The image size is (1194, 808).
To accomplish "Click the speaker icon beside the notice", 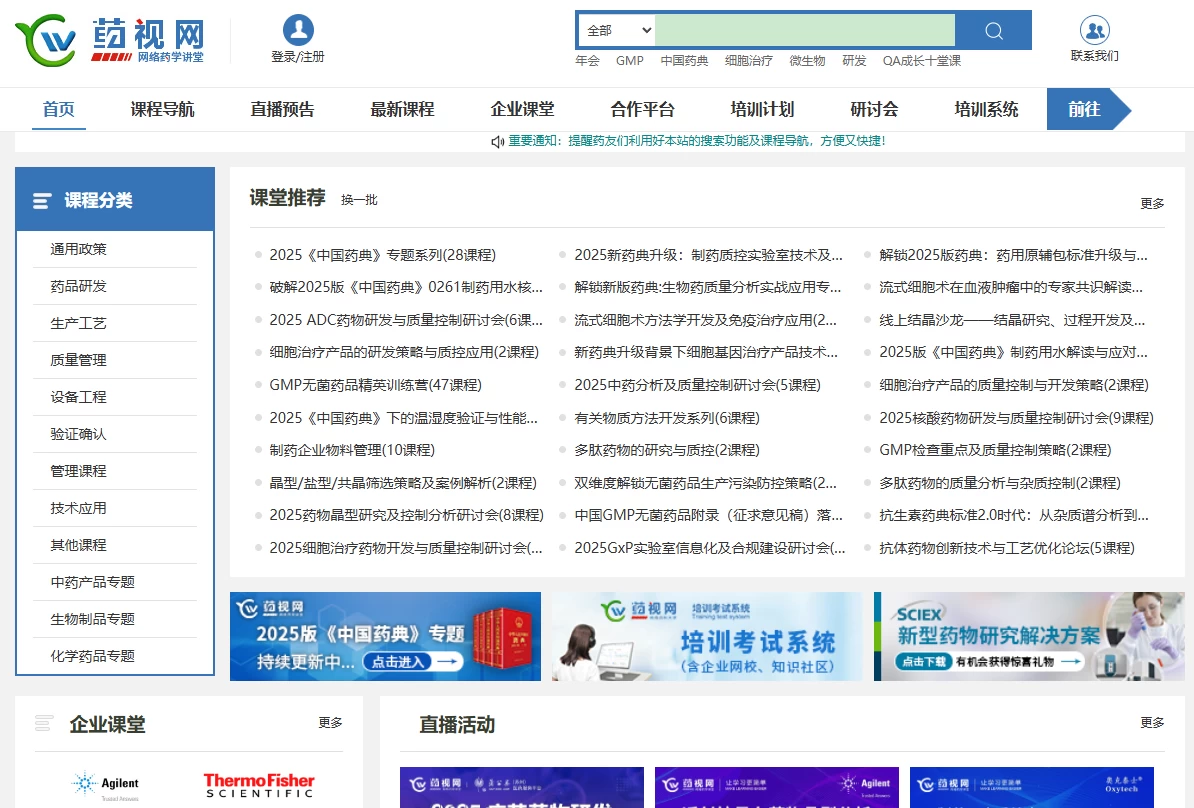I will (497, 142).
